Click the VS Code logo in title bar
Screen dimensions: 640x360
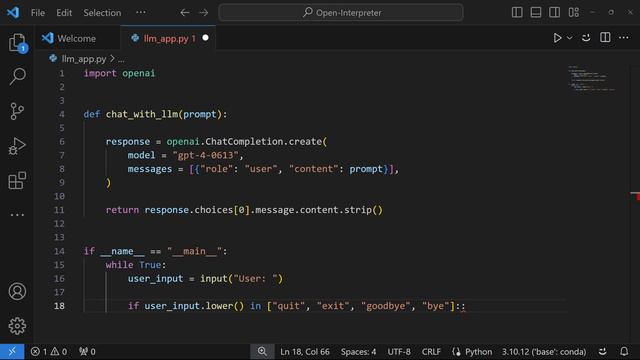pos(13,12)
